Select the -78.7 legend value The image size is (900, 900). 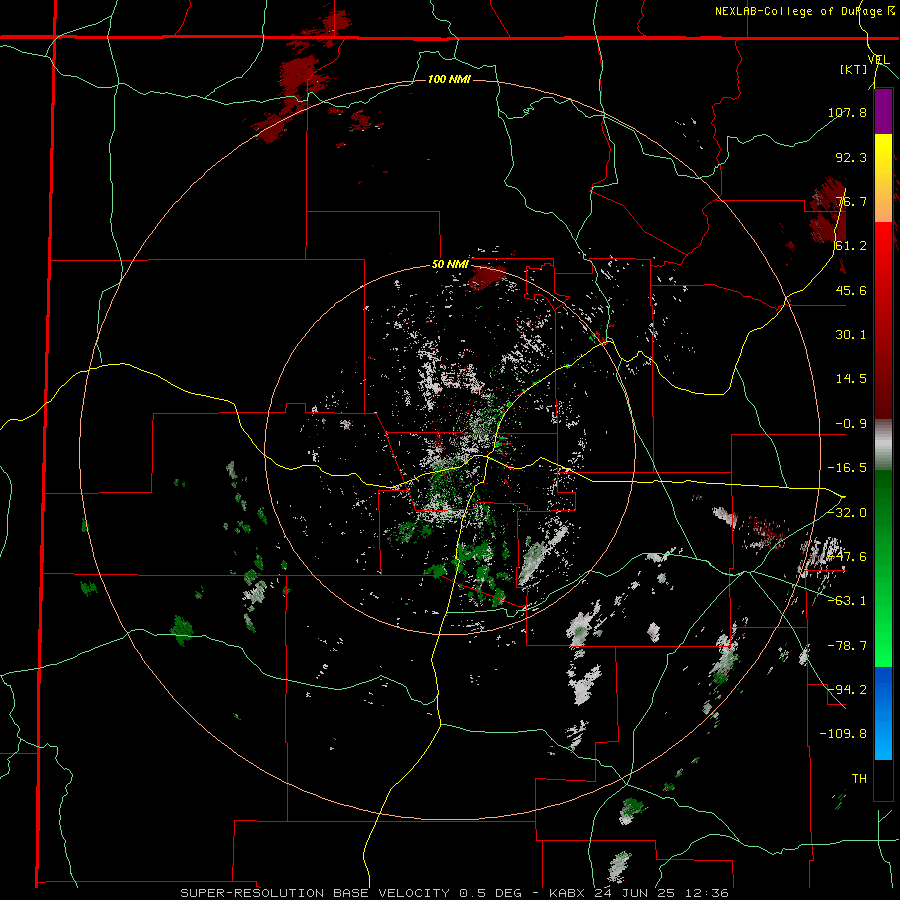(847, 646)
